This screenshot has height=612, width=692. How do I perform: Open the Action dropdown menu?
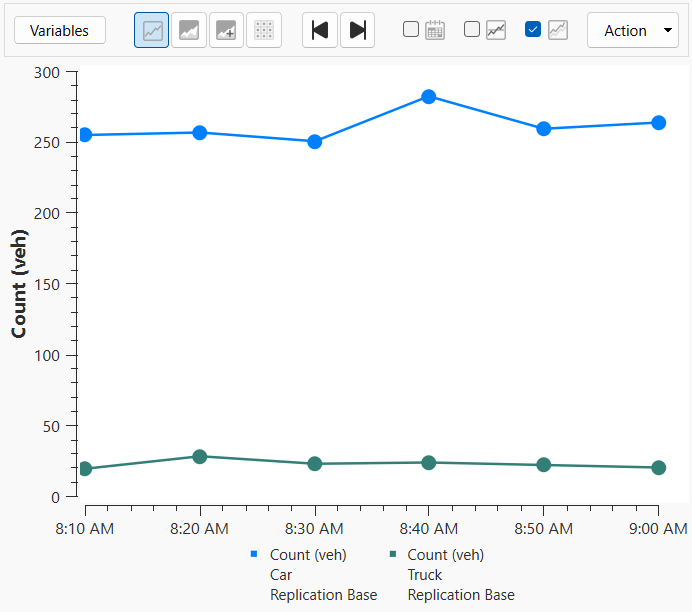coord(634,31)
